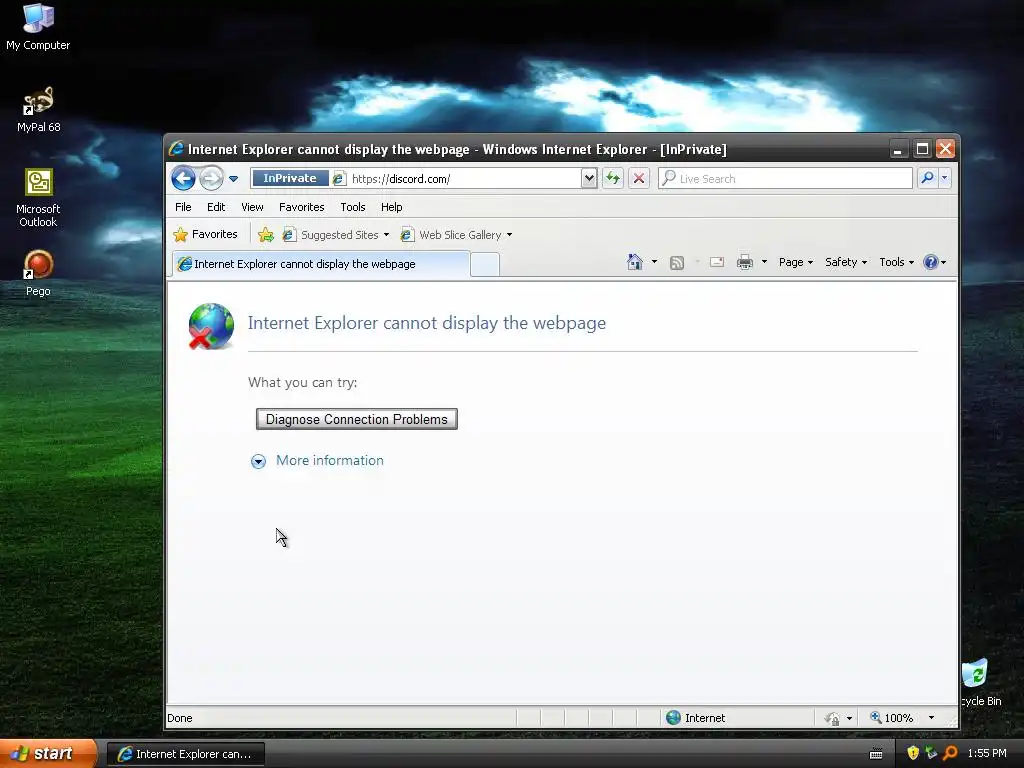Click the orange magnifier tray icon
This screenshot has width=1024, height=768.
[x=950, y=753]
